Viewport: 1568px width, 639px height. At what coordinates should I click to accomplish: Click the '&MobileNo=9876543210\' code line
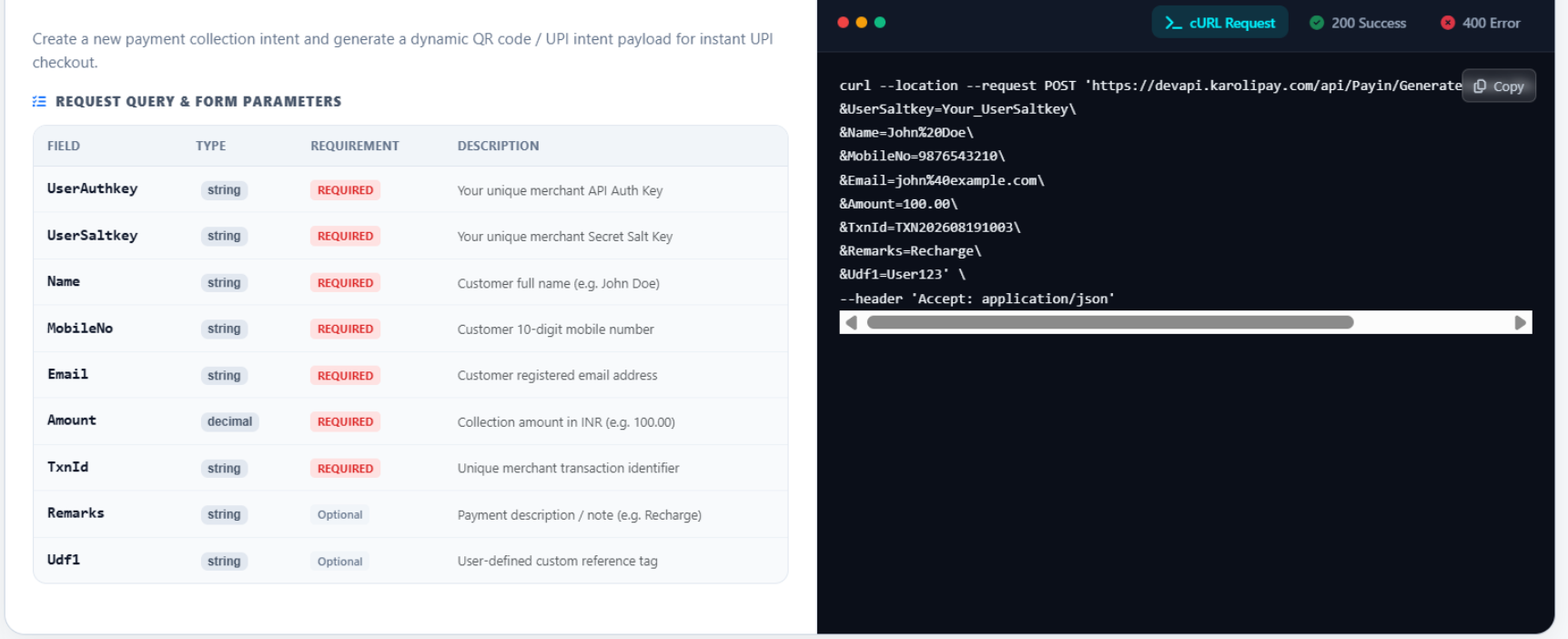[x=922, y=156]
